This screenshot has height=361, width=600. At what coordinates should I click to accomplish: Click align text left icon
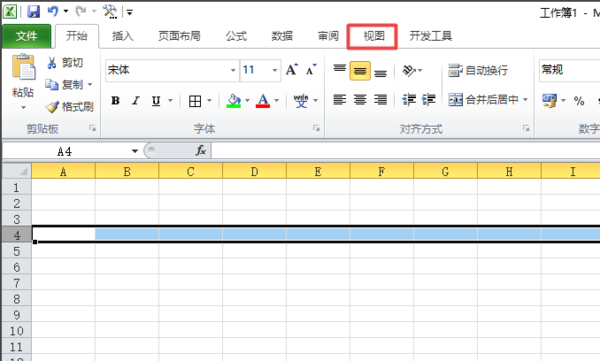339,100
